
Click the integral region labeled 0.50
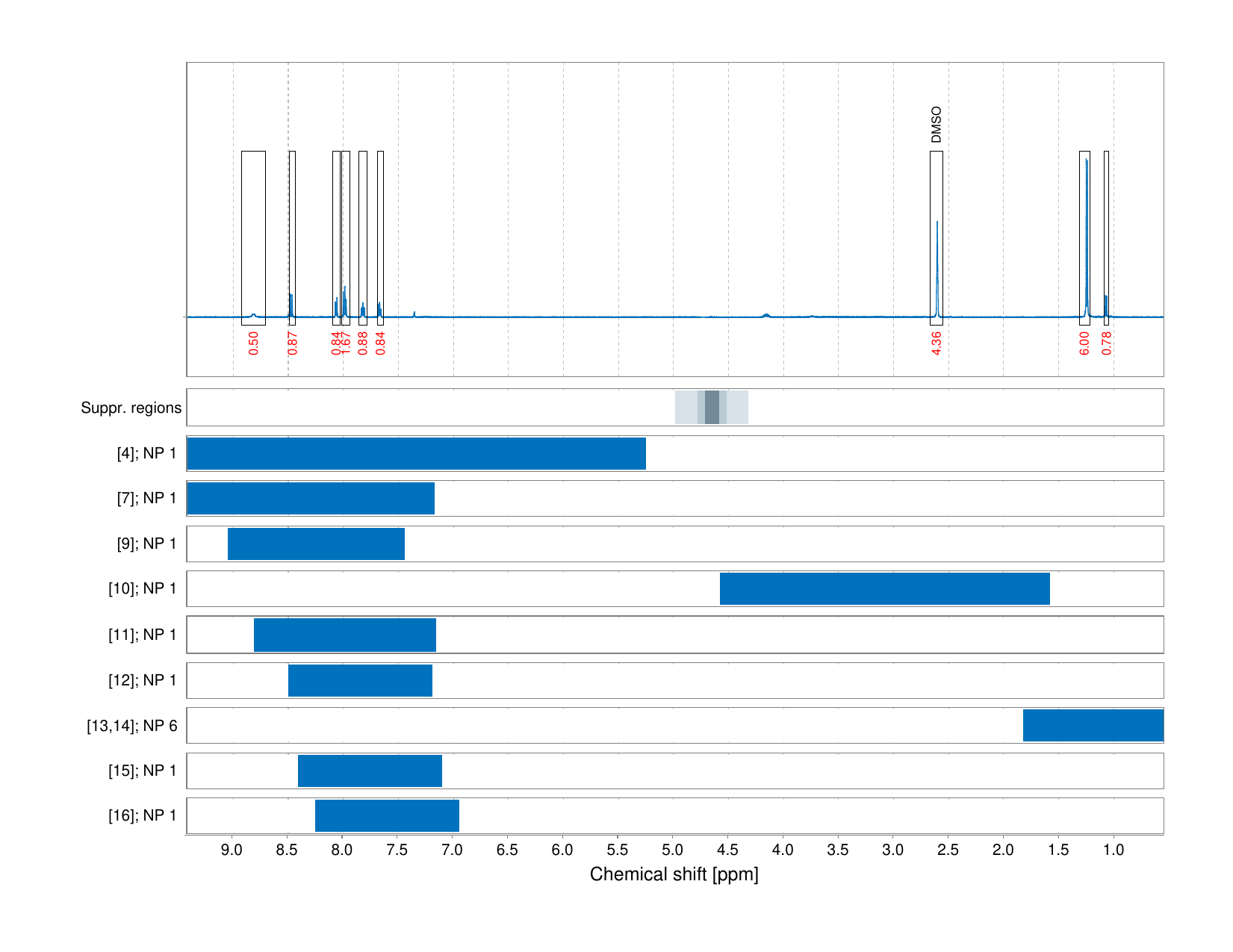tap(254, 239)
